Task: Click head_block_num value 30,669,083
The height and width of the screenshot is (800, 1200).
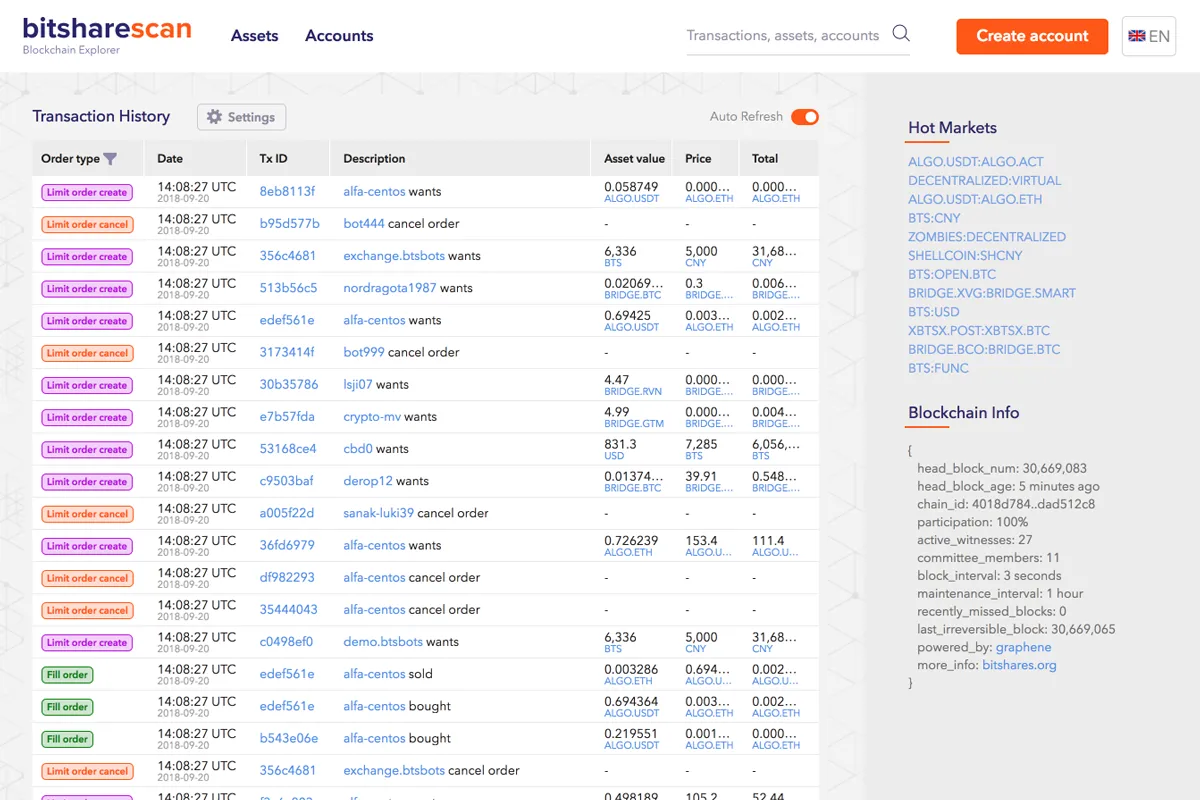Action: 1054,468
